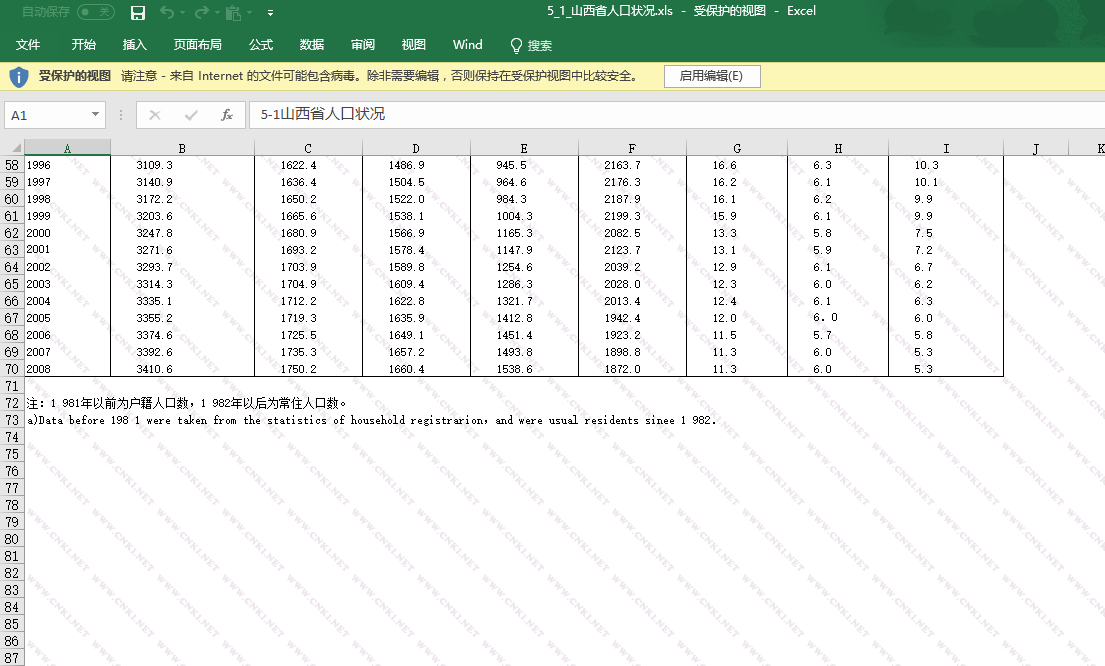Switch to the 公式 ribbon tab
The image size is (1105, 666).
(x=261, y=45)
